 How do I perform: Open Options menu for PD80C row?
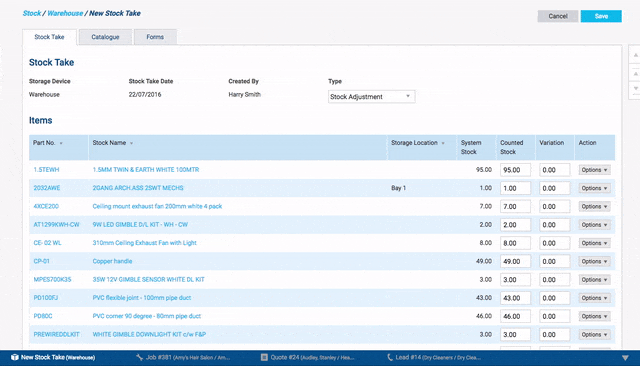tap(594, 317)
